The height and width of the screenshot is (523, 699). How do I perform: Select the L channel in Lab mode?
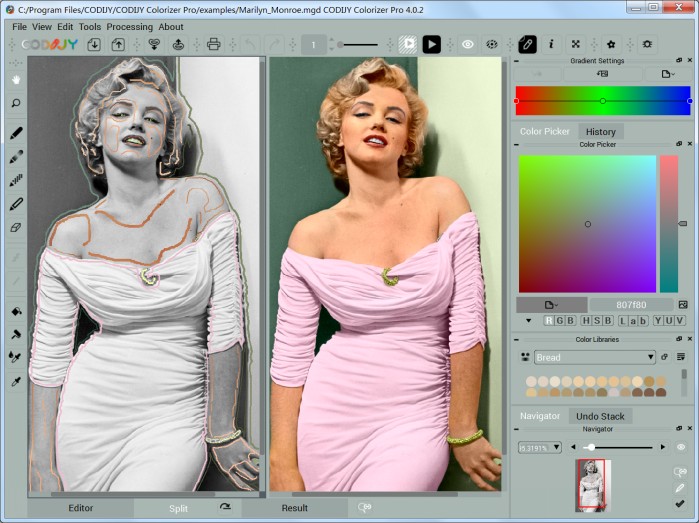click(x=622, y=321)
